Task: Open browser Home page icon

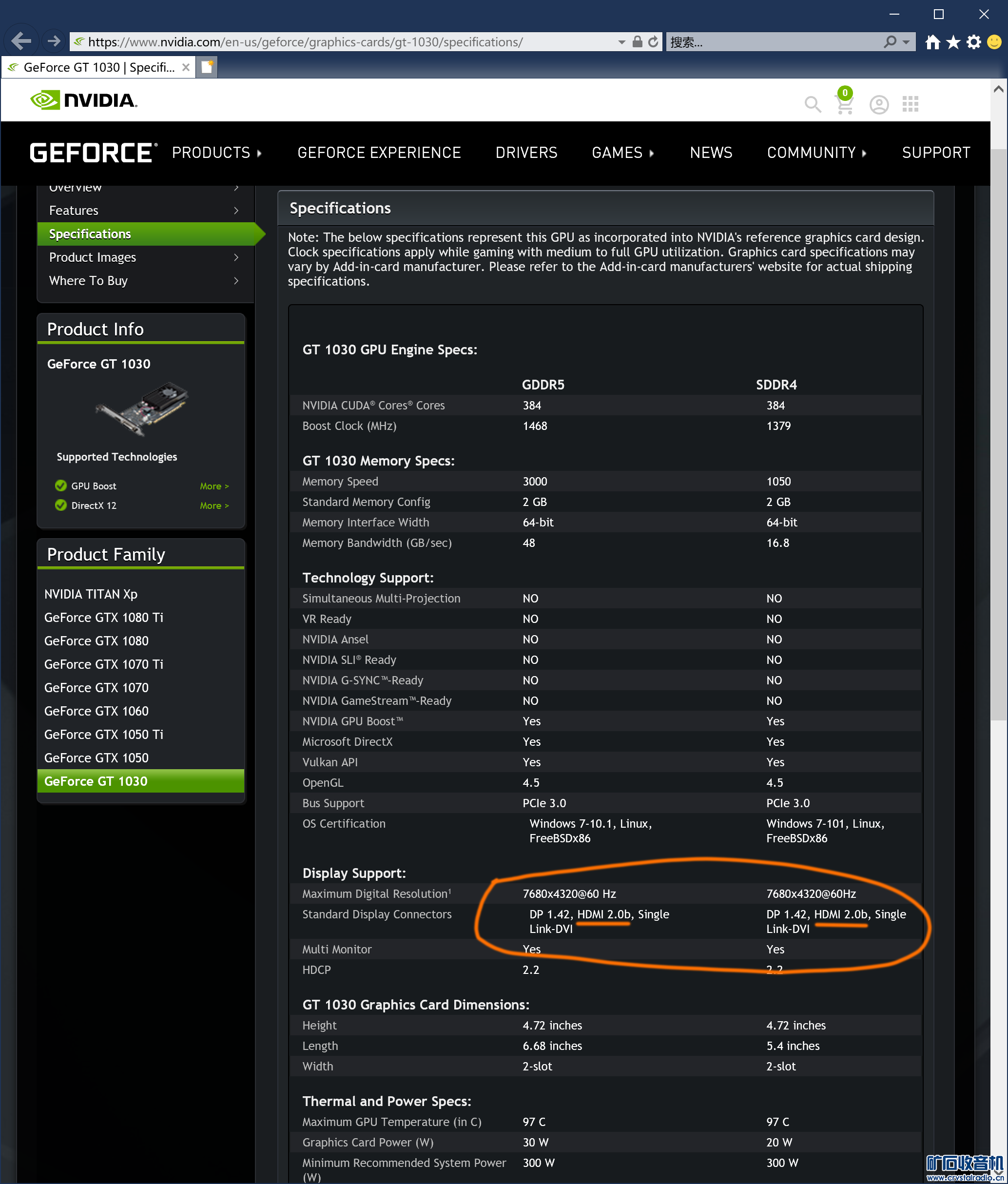Action: tap(932, 42)
